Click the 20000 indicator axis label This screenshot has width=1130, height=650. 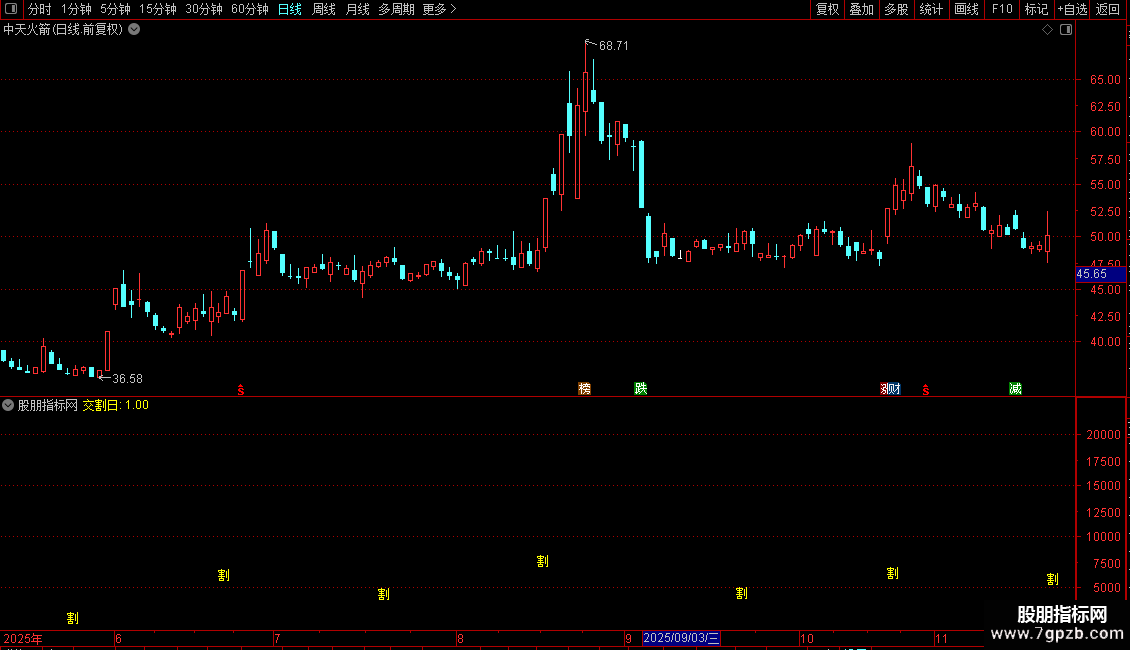[1103, 435]
